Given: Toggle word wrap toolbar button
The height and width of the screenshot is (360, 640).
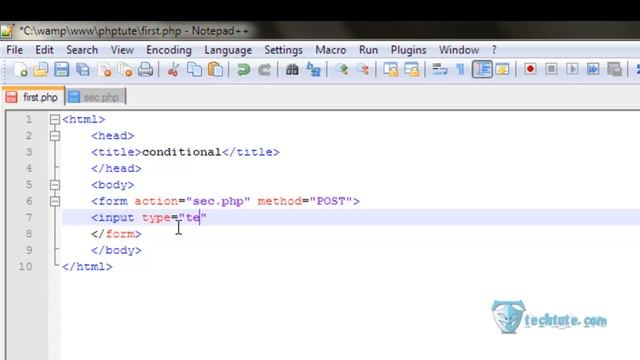Looking at the screenshot, I should point(440,70).
